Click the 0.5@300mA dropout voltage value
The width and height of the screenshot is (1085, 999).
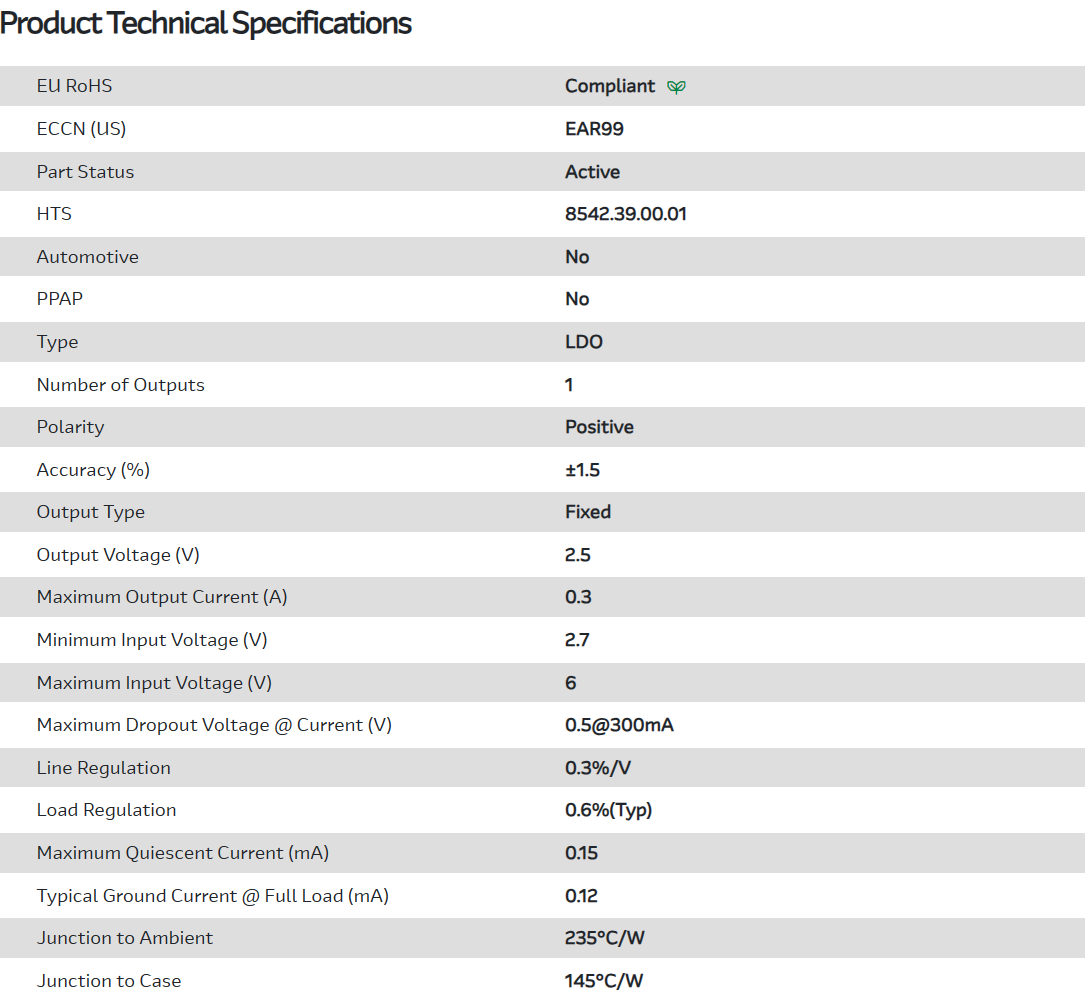click(x=619, y=725)
